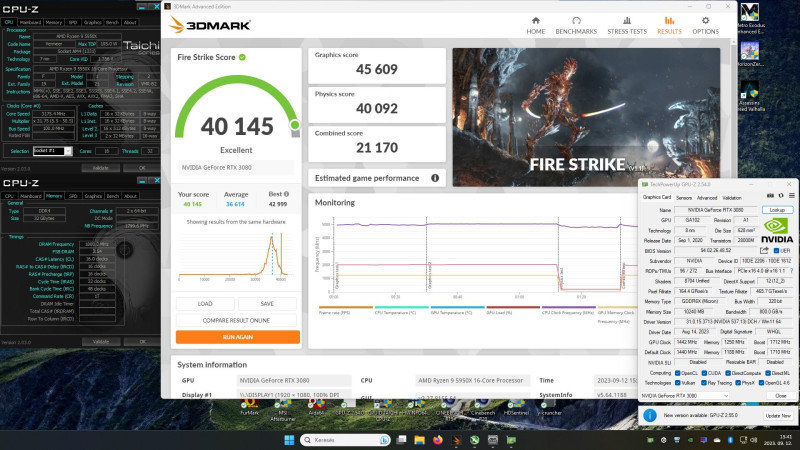
Task: Click the Bluetooth tray icon
Action: click(x=730, y=440)
